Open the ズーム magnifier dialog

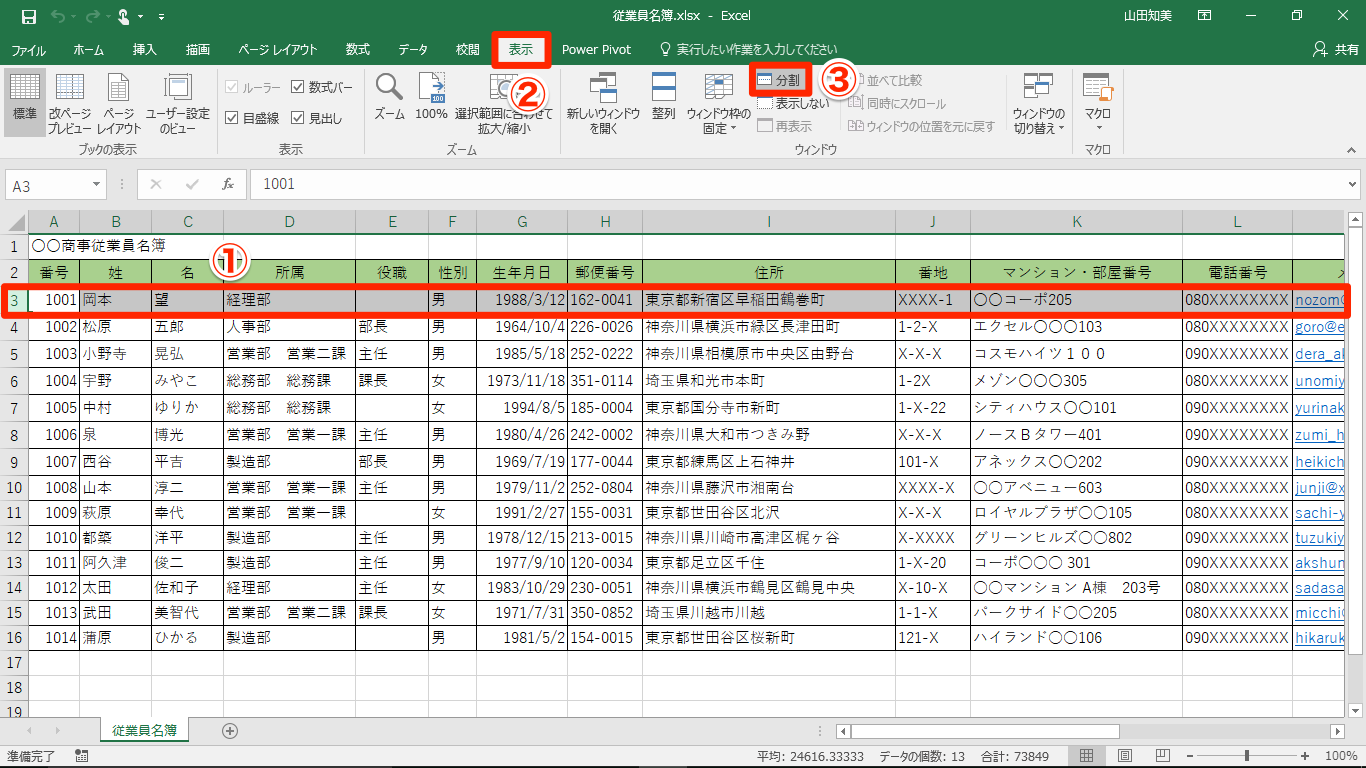(389, 97)
